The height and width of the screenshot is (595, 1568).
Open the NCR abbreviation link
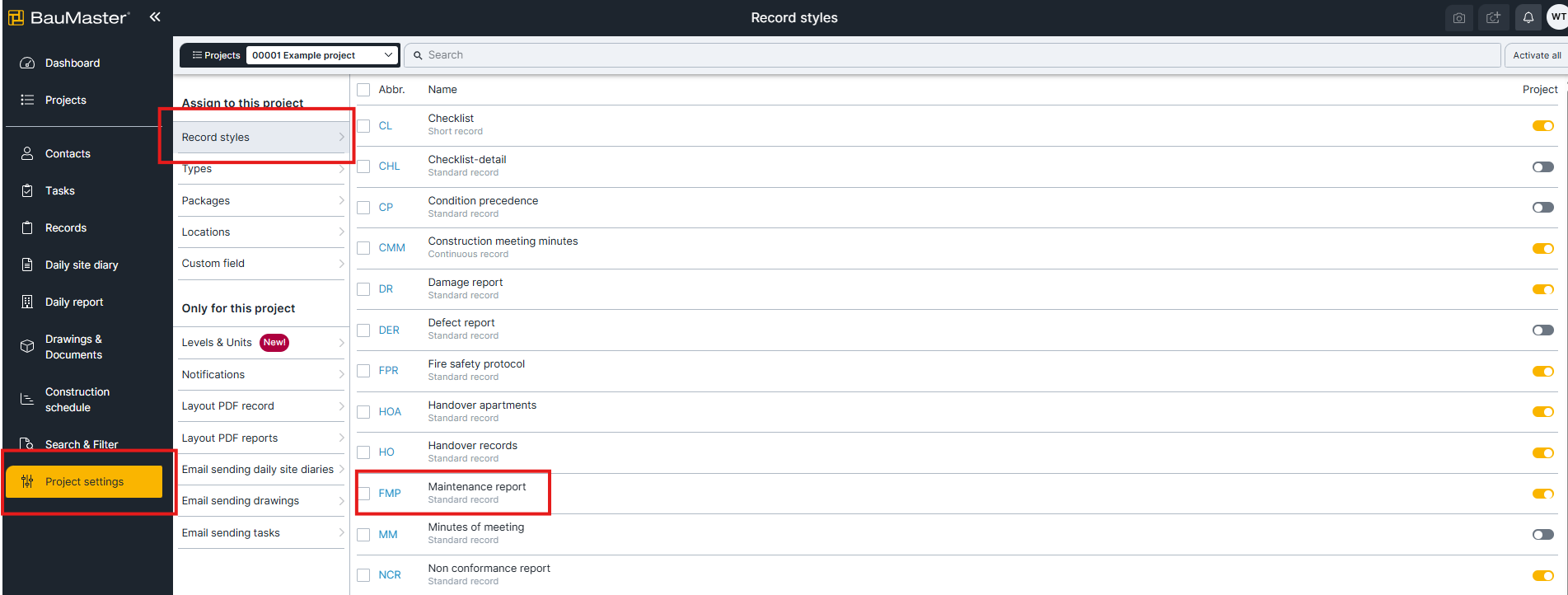[x=390, y=575]
